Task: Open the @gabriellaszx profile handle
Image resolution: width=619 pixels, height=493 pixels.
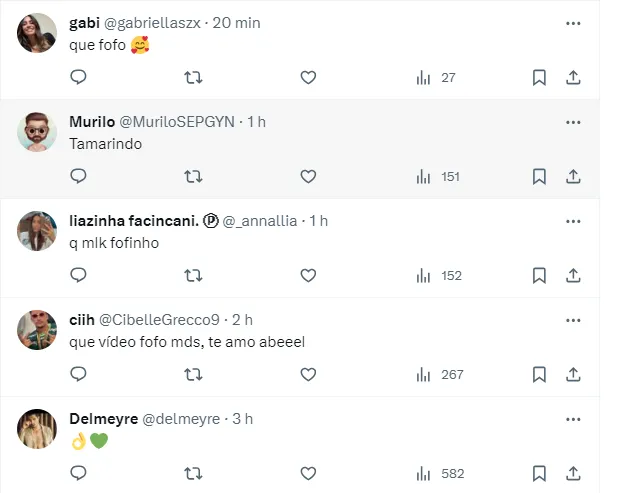Action: click(x=146, y=23)
